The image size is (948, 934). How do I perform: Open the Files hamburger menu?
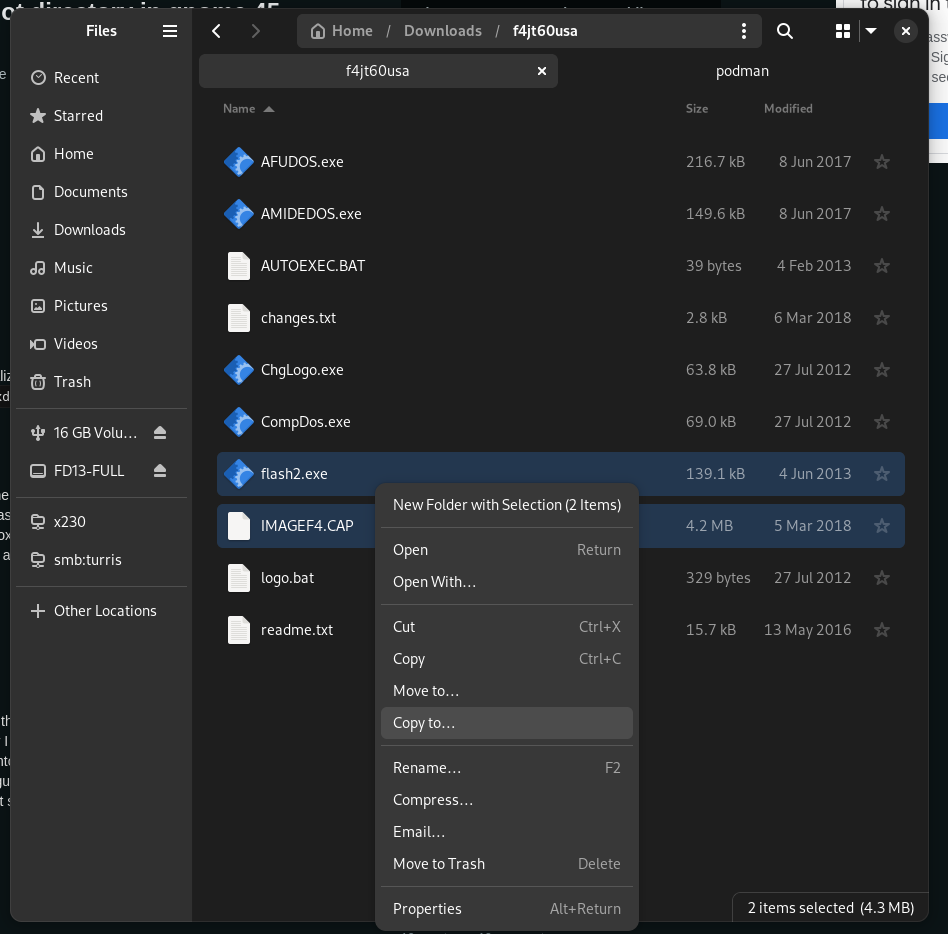tap(170, 31)
